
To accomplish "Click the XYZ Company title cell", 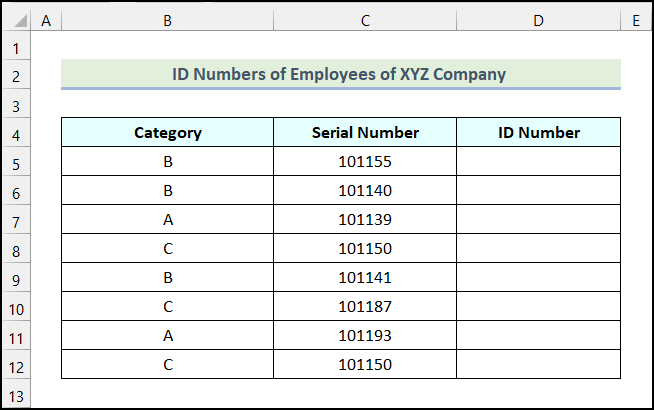I will [x=340, y=74].
